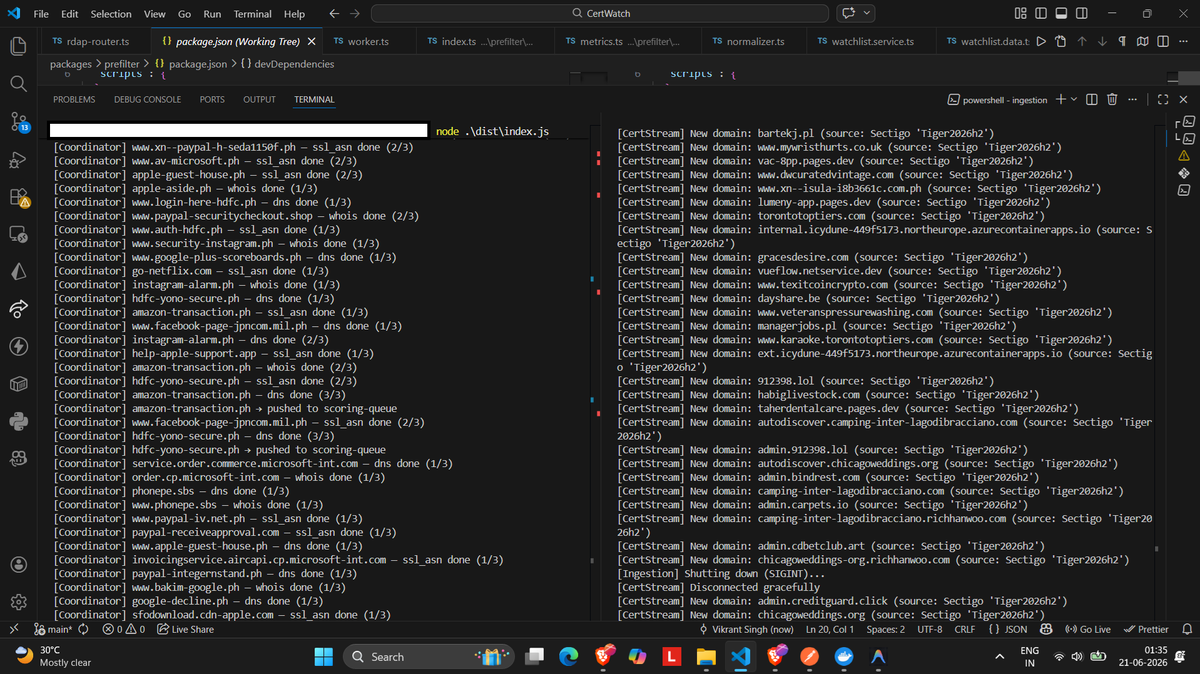Open the Help menu
The image size is (1200, 674).
294,14
